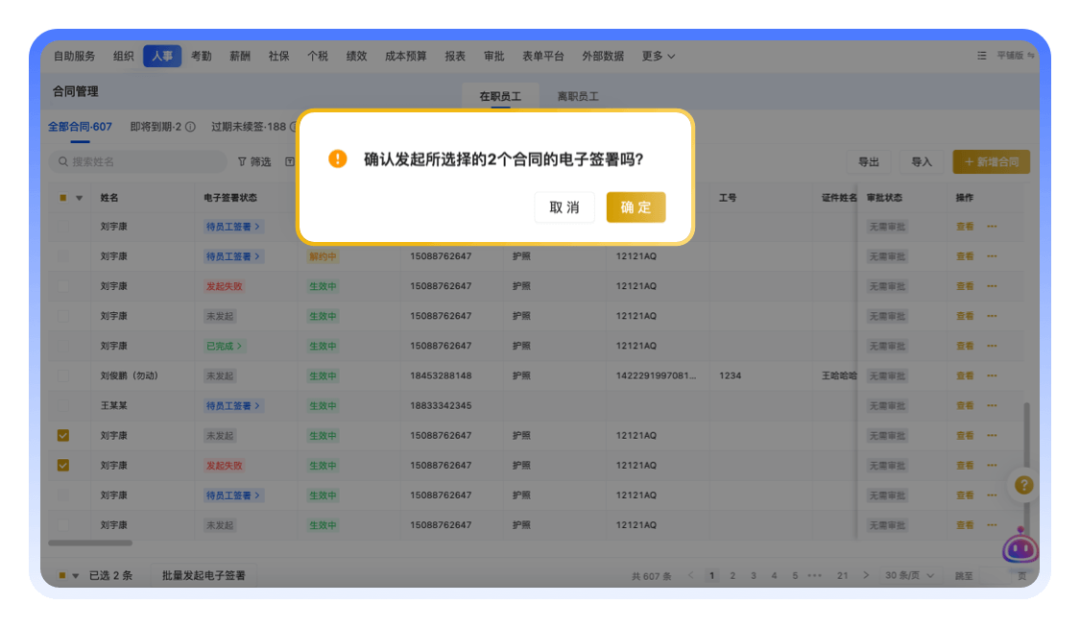Click the info icon beside 即将到期·2
Image resolution: width=1080 pixels, height=628 pixels.
(190, 127)
